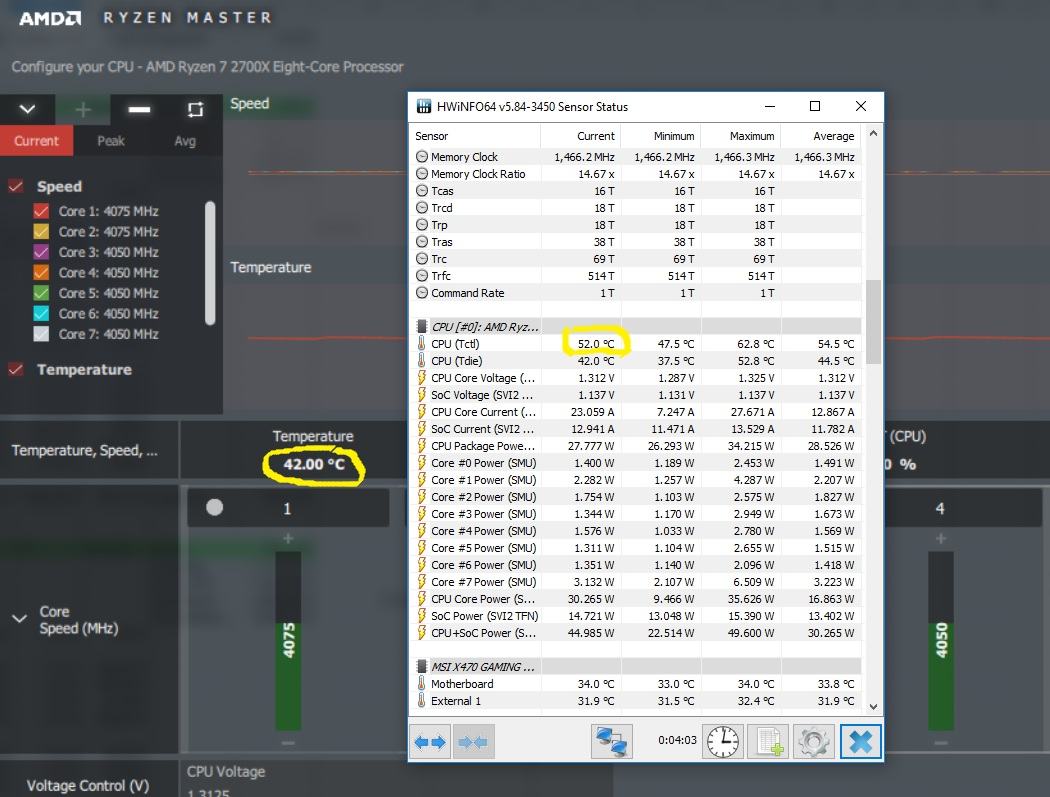
Task: Click the CPU [#0] chip group icon
Action: (422, 327)
